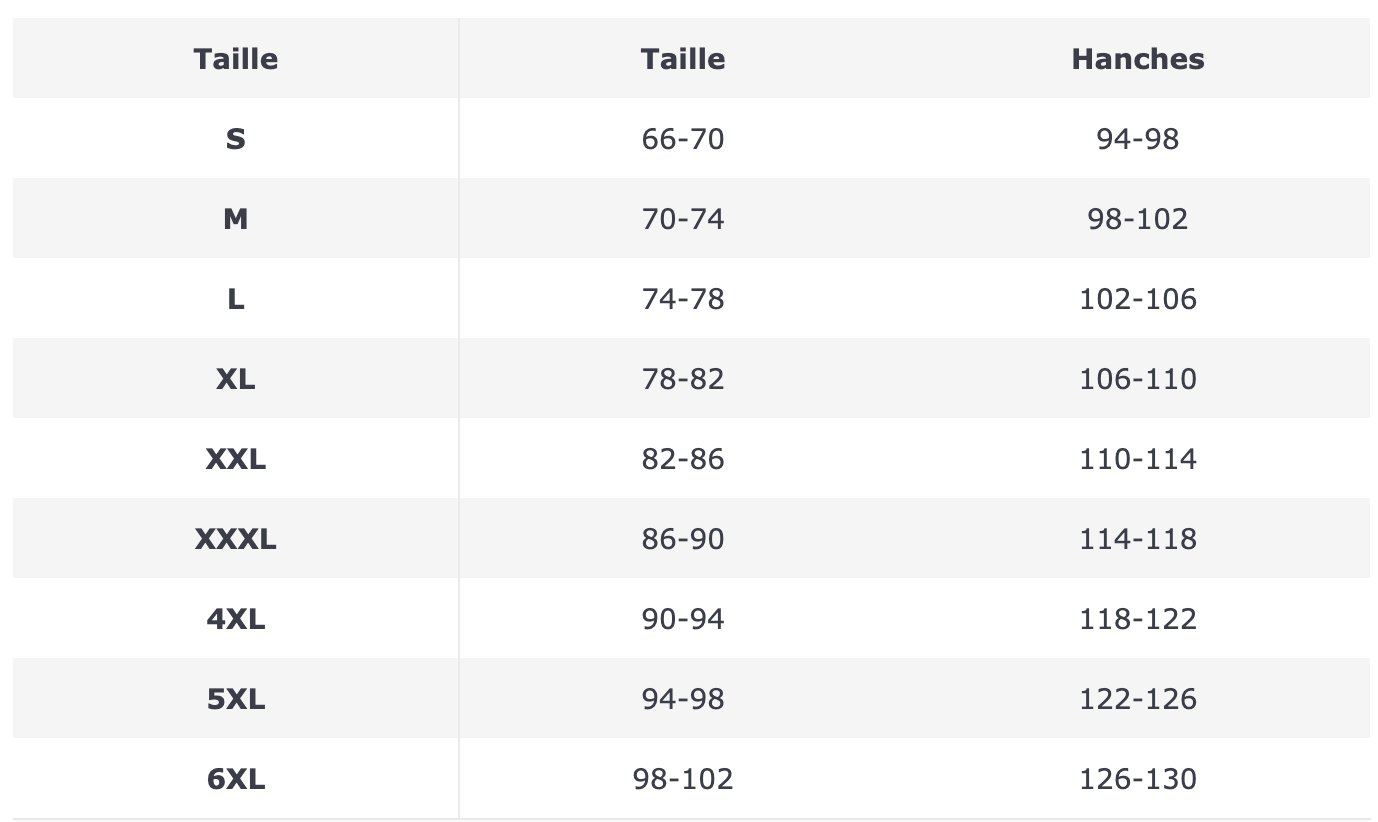1378x822 pixels.
Task: Click the 74-78 waist value
Action: [x=683, y=299]
